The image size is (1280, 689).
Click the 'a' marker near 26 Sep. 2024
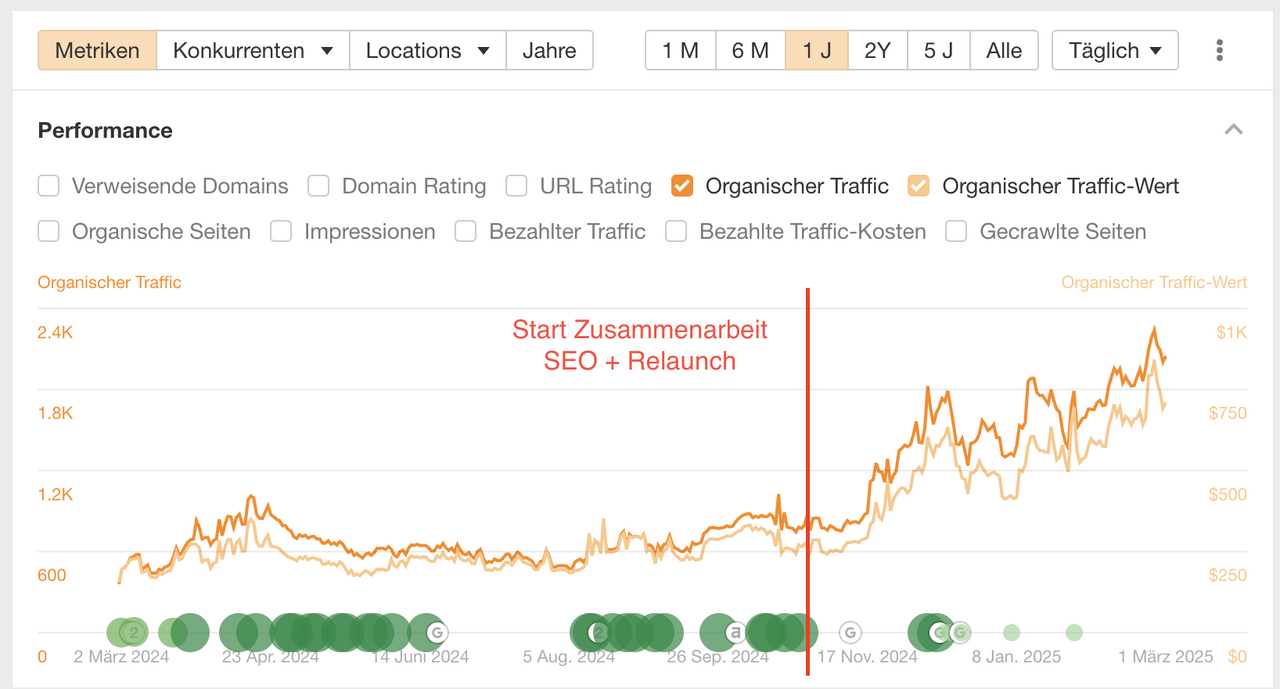[734, 632]
